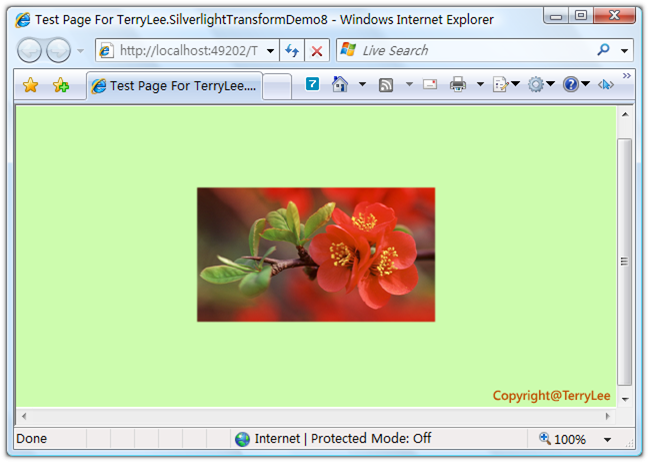
Task: Open the Page menu icon
Action: click(x=506, y=84)
